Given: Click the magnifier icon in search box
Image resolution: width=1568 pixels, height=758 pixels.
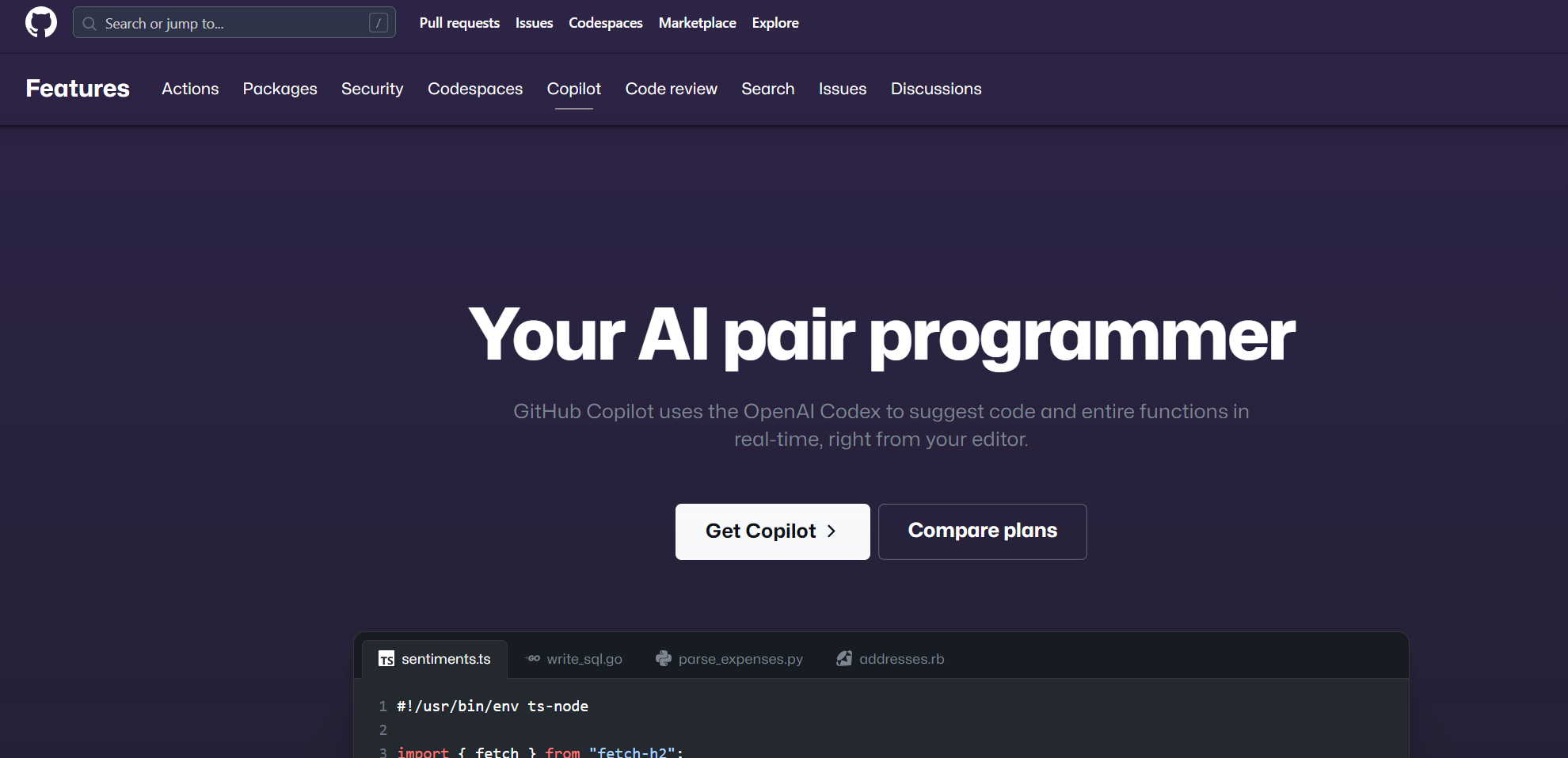Looking at the screenshot, I should pyautogui.click(x=89, y=24).
